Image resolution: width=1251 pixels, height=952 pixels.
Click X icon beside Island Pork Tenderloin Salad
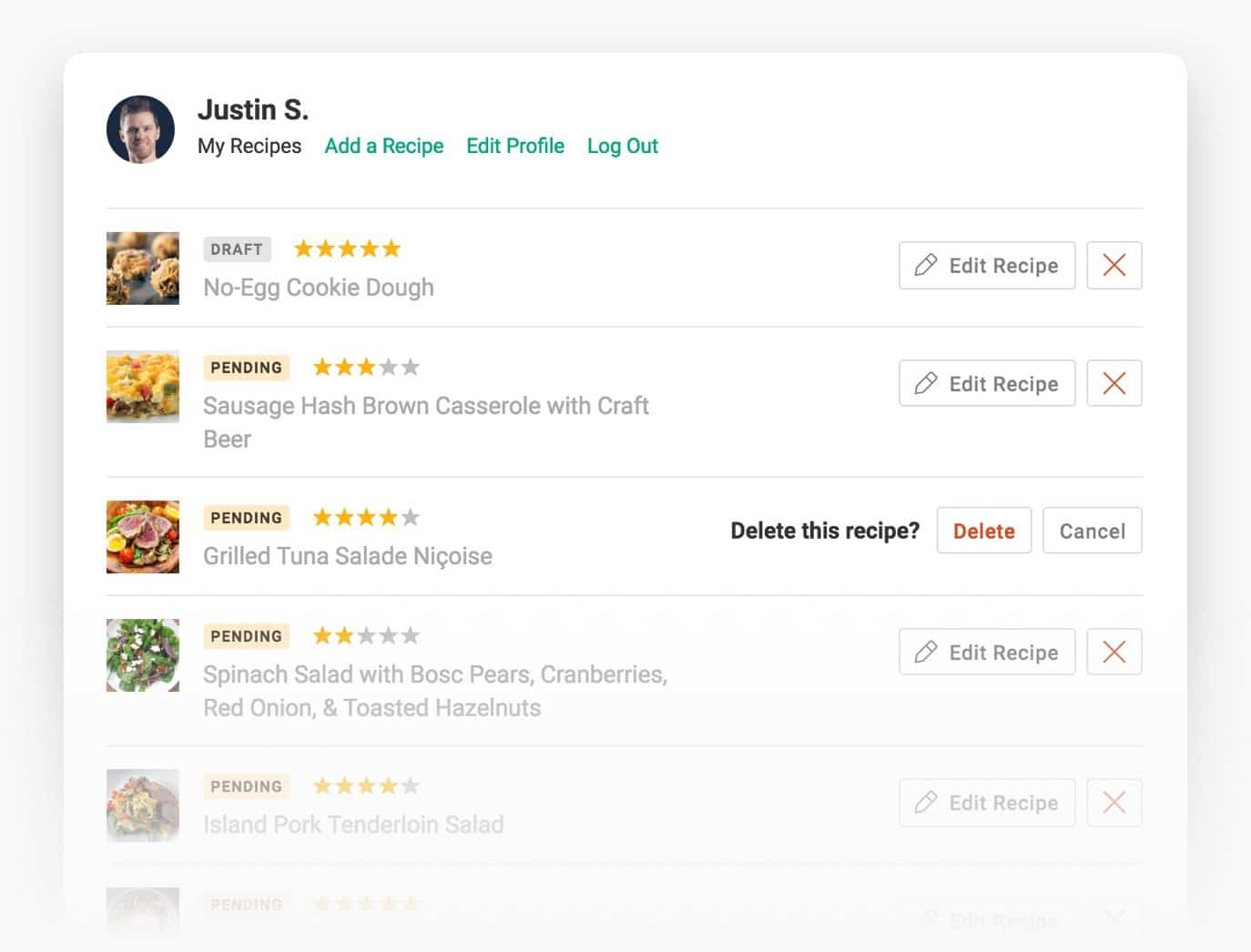pos(1114,802)
